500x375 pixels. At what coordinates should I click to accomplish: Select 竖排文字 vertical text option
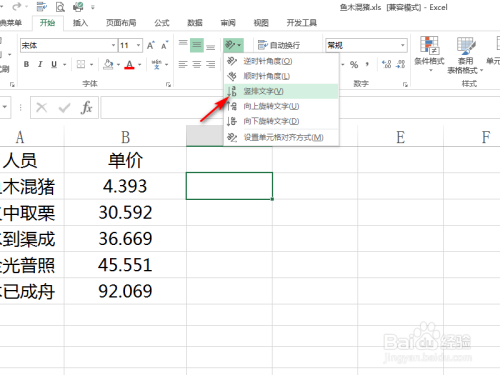[281, 91]
